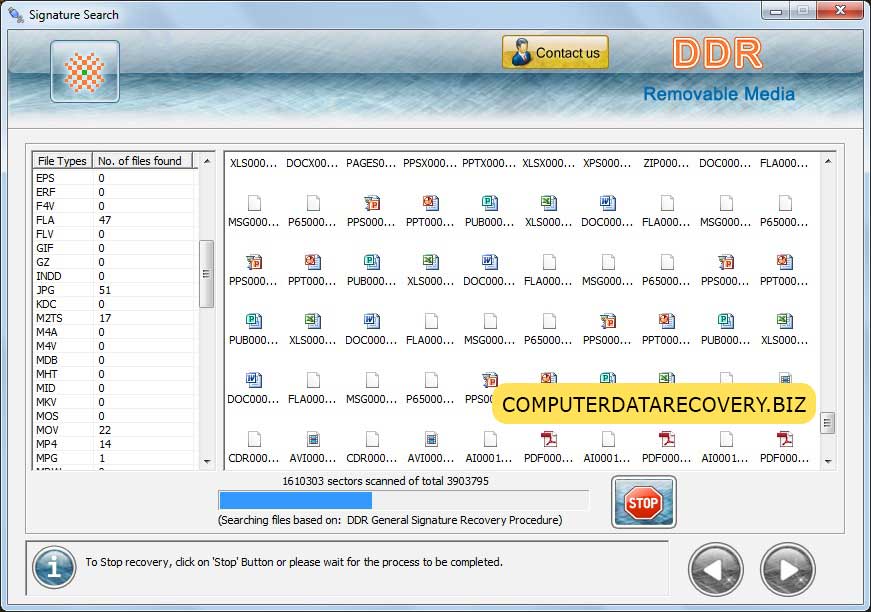The image size is (871, 612).
Task: Select the leftmost AI0001 file icon
Action: [489, 439]
